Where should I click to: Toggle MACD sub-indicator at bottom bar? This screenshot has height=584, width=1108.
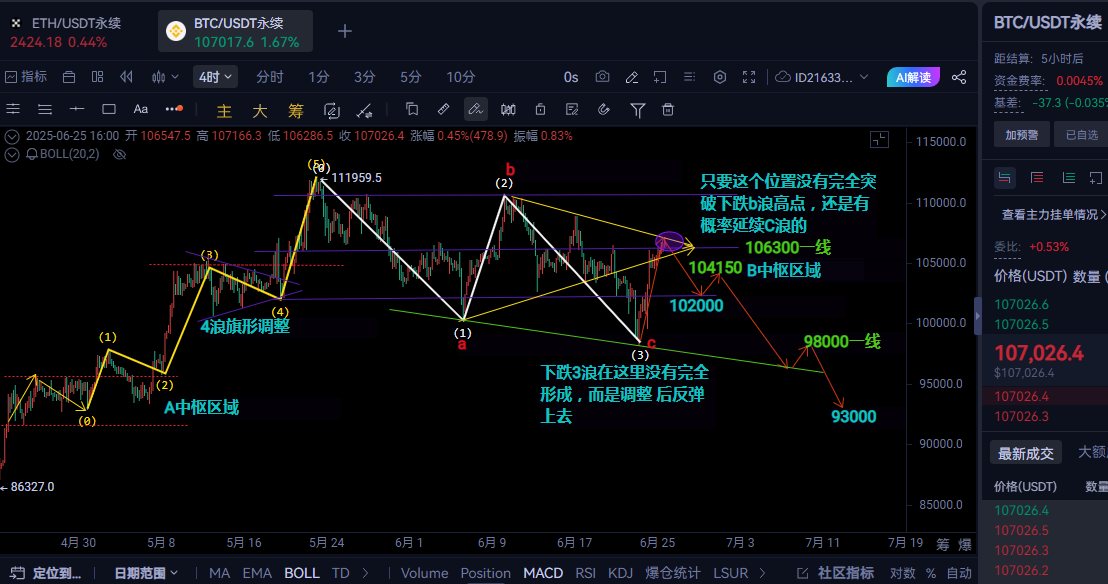click(x=543, y=573)
